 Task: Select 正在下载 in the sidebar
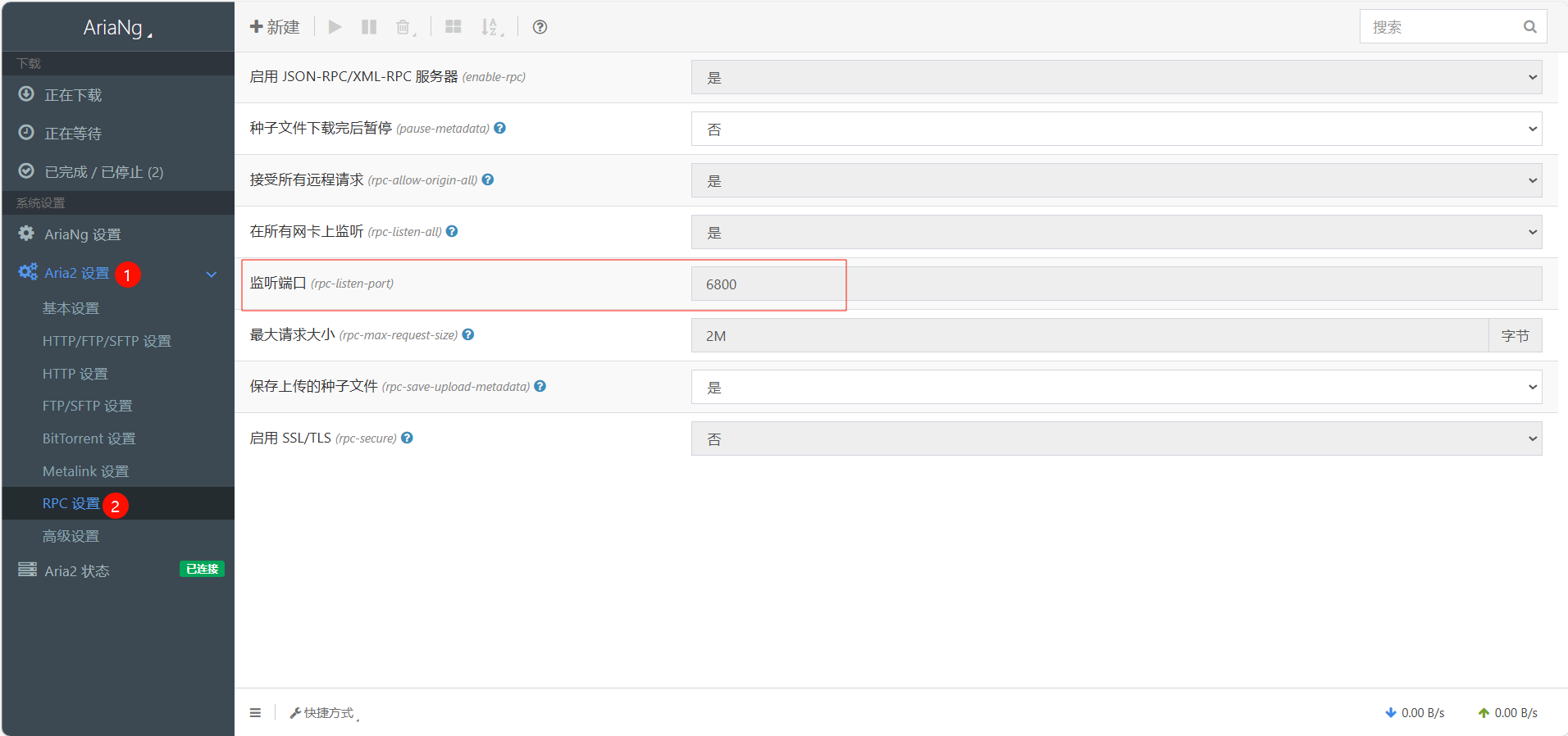[x=73, y=95]
